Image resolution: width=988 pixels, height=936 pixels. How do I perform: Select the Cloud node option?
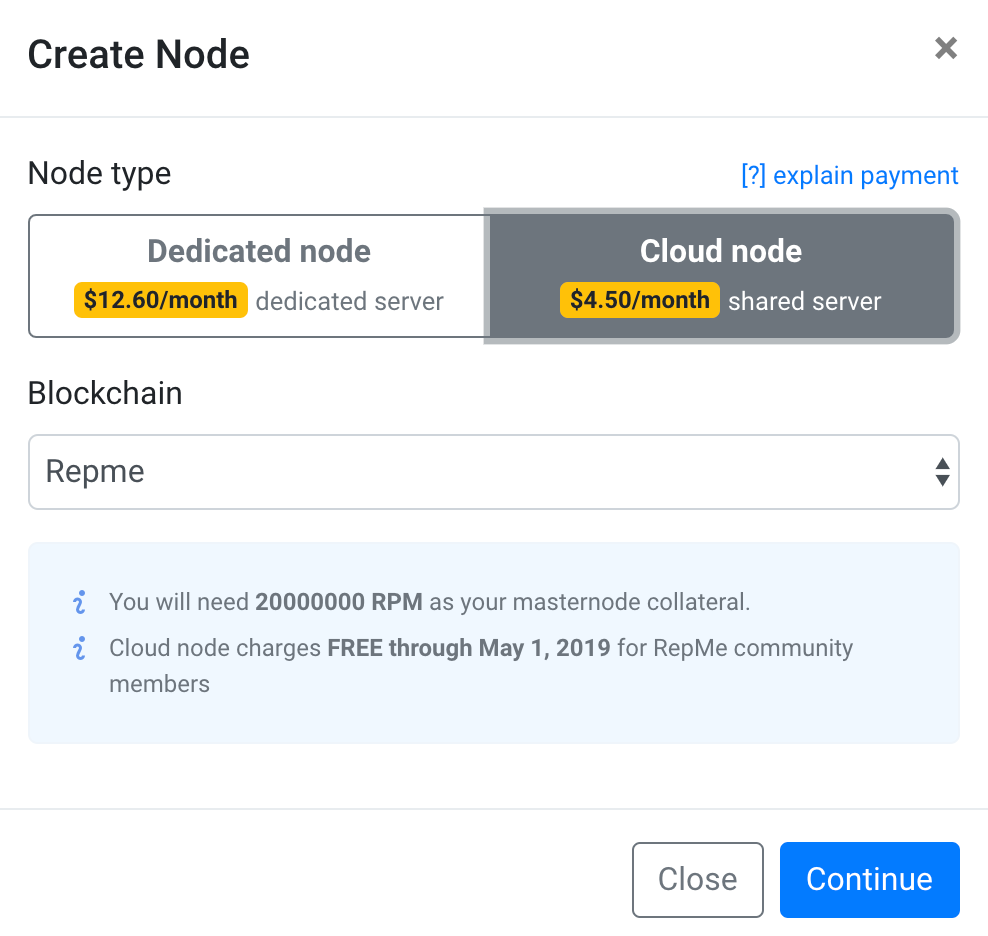pyautogui.click(x=720, y=275)
